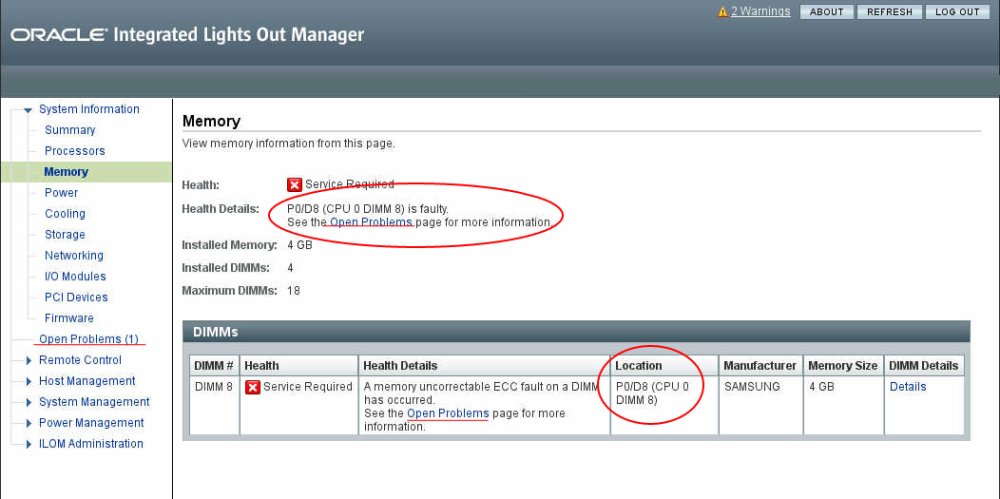Select Power Management in the sidebar
1000x499 pixels.
click(x=91, y=422)
